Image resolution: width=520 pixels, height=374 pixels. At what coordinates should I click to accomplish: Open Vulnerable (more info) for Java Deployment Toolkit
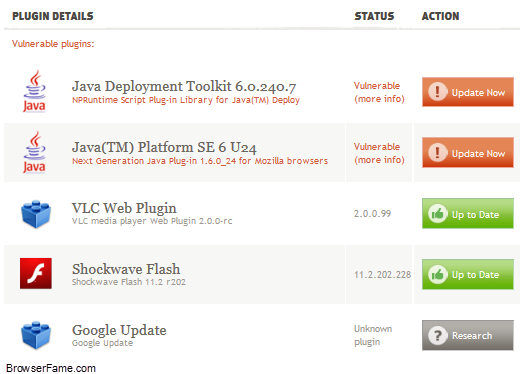(x=379, y=92)
